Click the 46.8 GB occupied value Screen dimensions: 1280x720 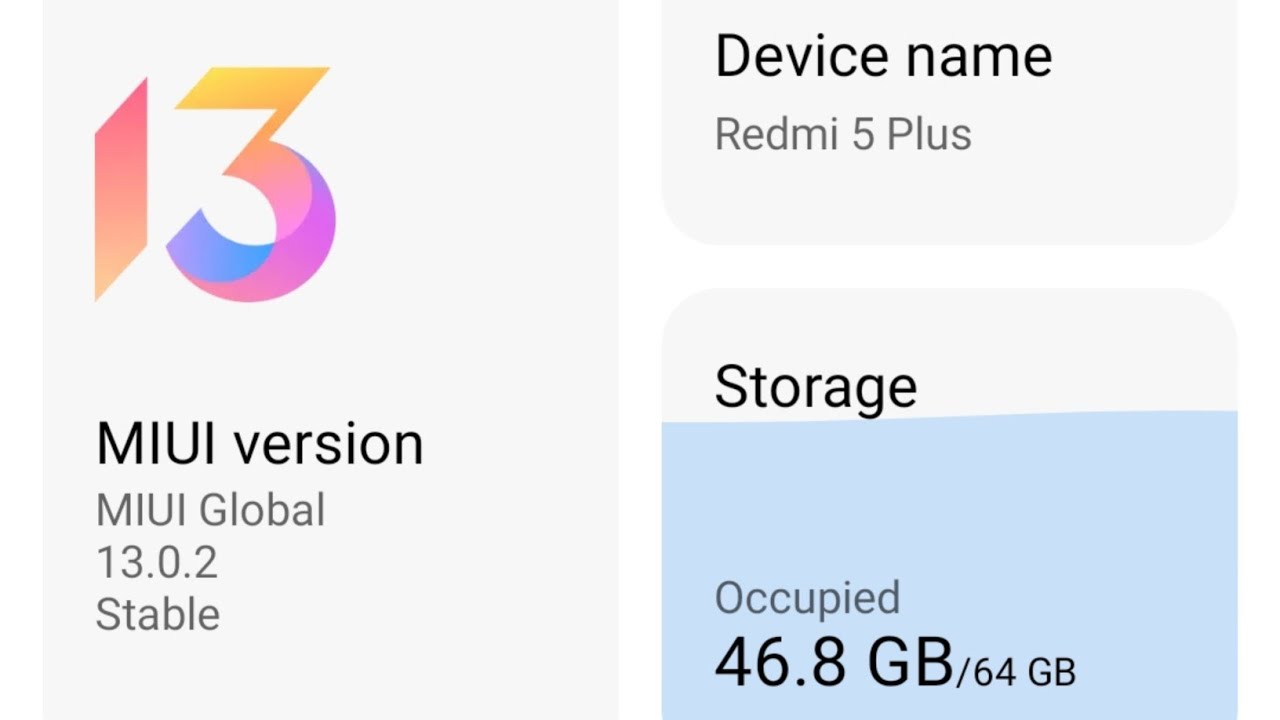(x=833, y=663)
